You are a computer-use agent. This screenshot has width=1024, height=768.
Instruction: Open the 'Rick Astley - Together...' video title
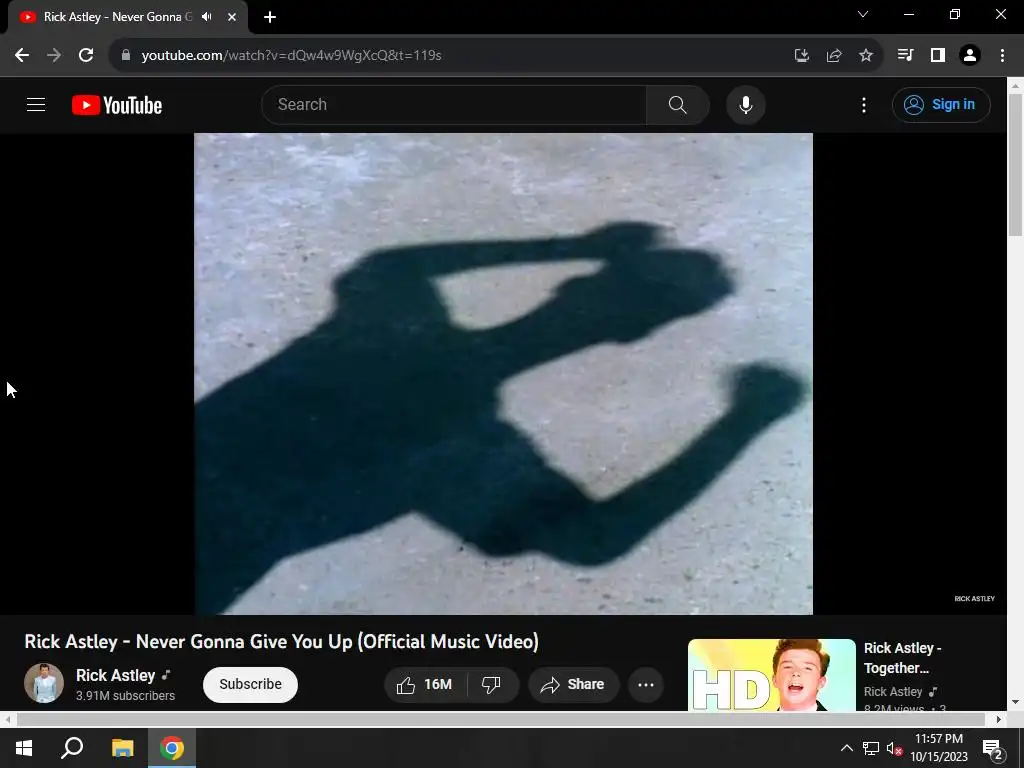coord(903,658)
